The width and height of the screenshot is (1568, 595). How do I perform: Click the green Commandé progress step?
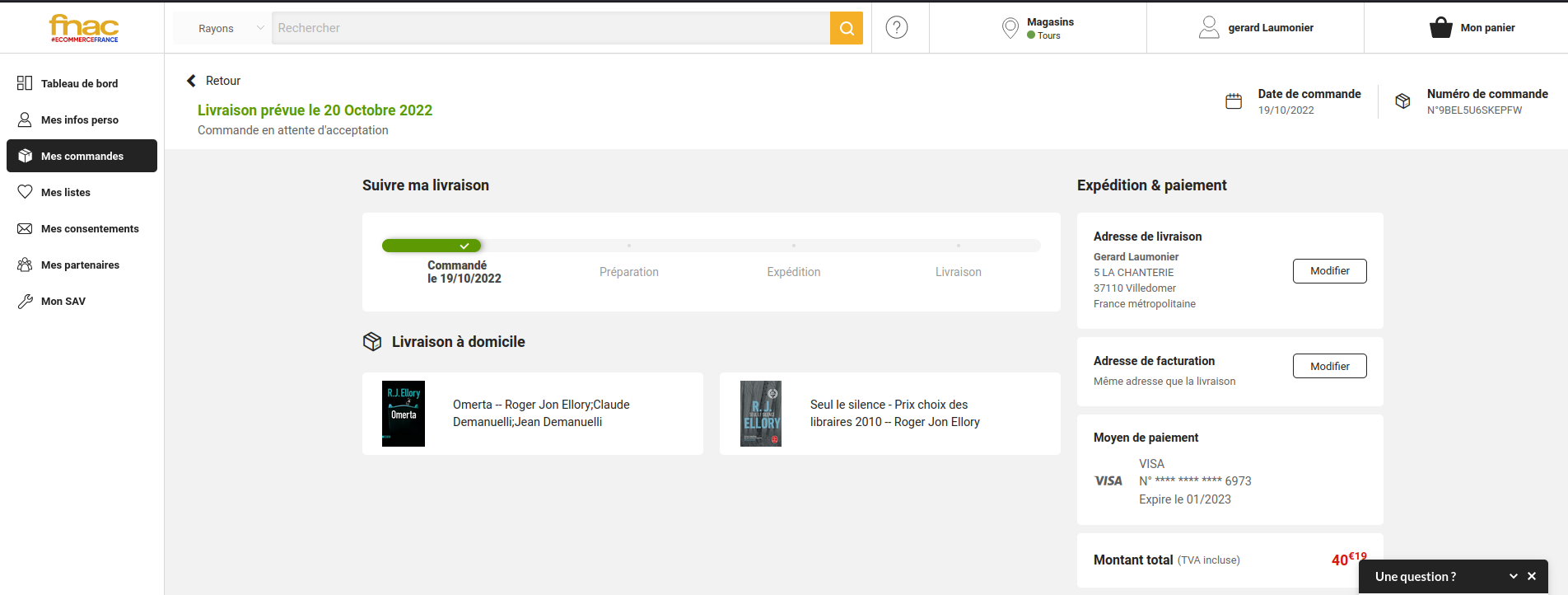[432, 246]
